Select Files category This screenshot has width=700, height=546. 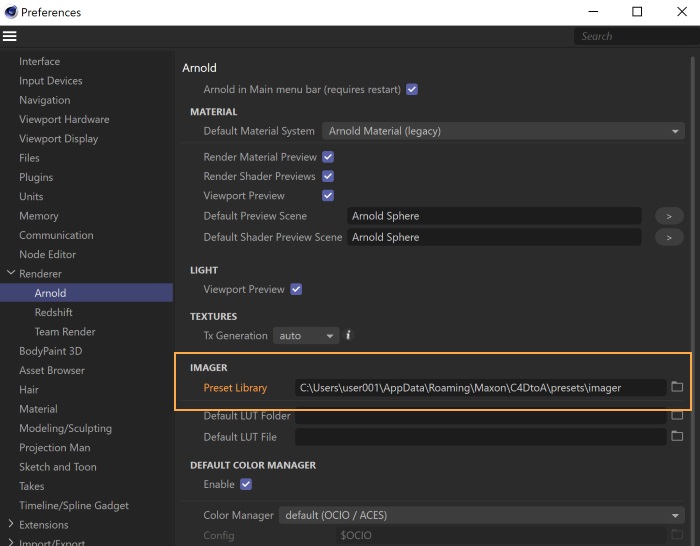29,158
